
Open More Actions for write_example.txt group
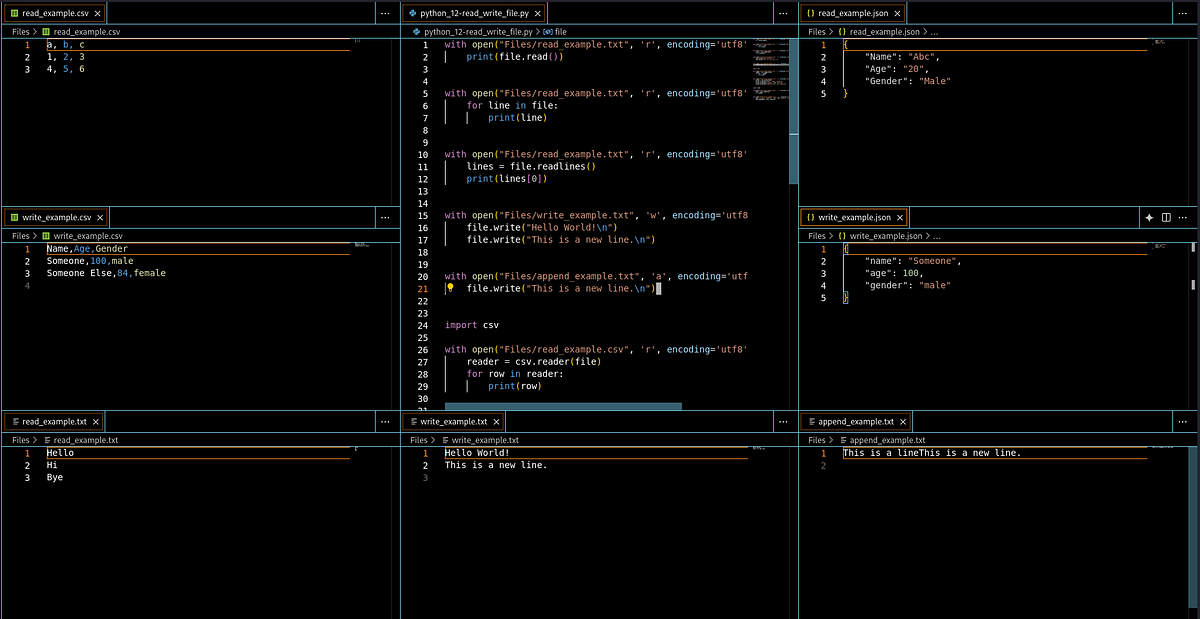click(783, 422)
